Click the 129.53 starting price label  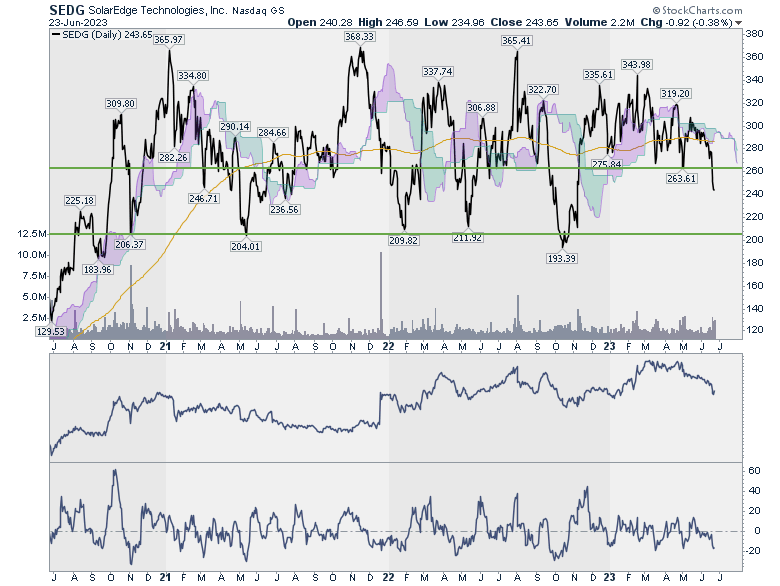[51, 331]
